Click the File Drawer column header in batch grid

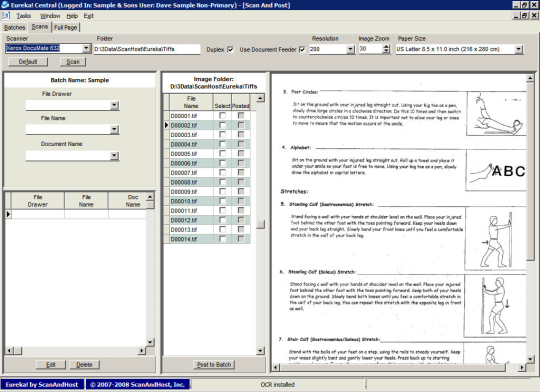click(38, 200)
